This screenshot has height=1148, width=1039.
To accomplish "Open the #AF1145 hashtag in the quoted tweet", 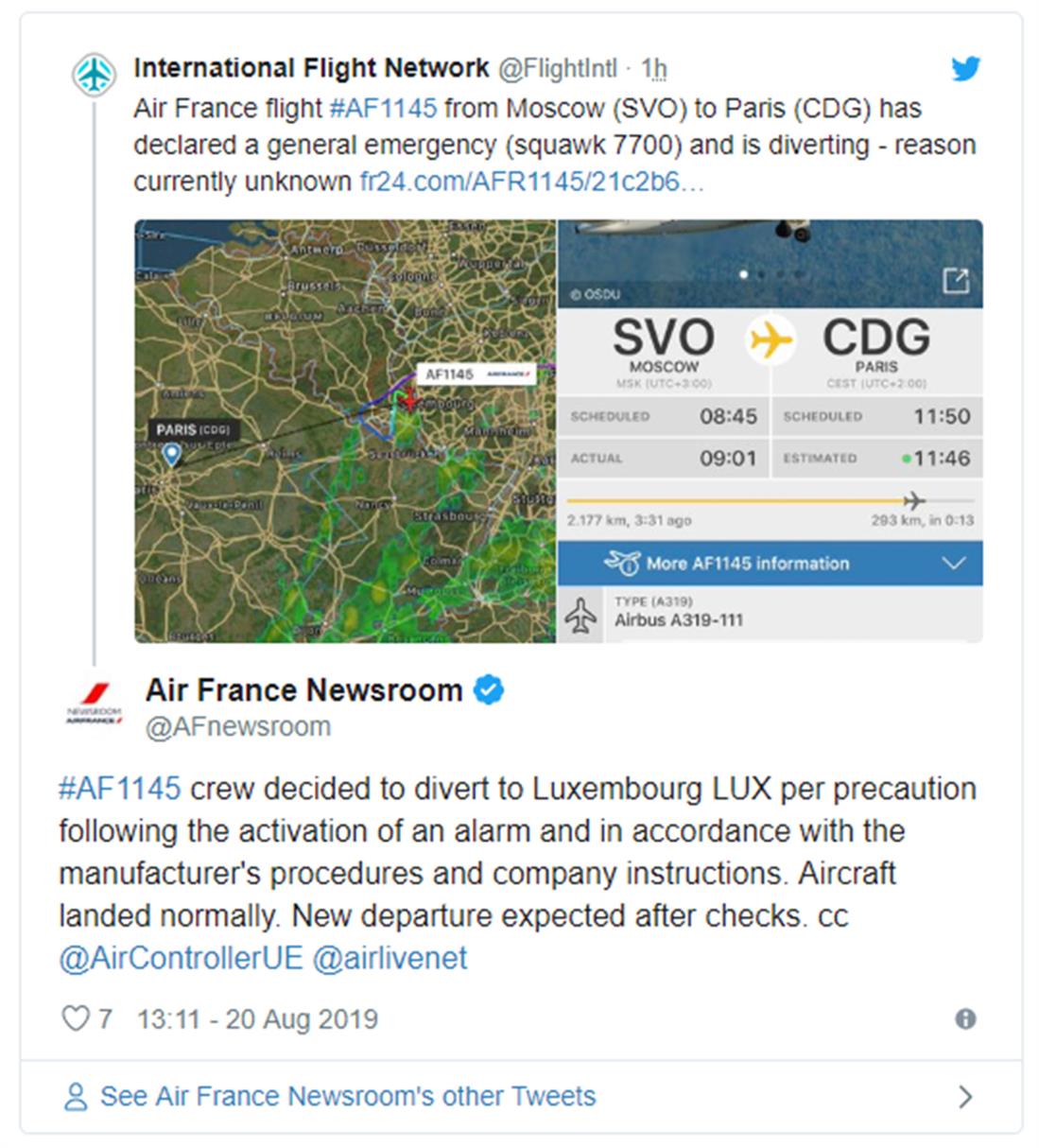I will (x=383, y=109).
